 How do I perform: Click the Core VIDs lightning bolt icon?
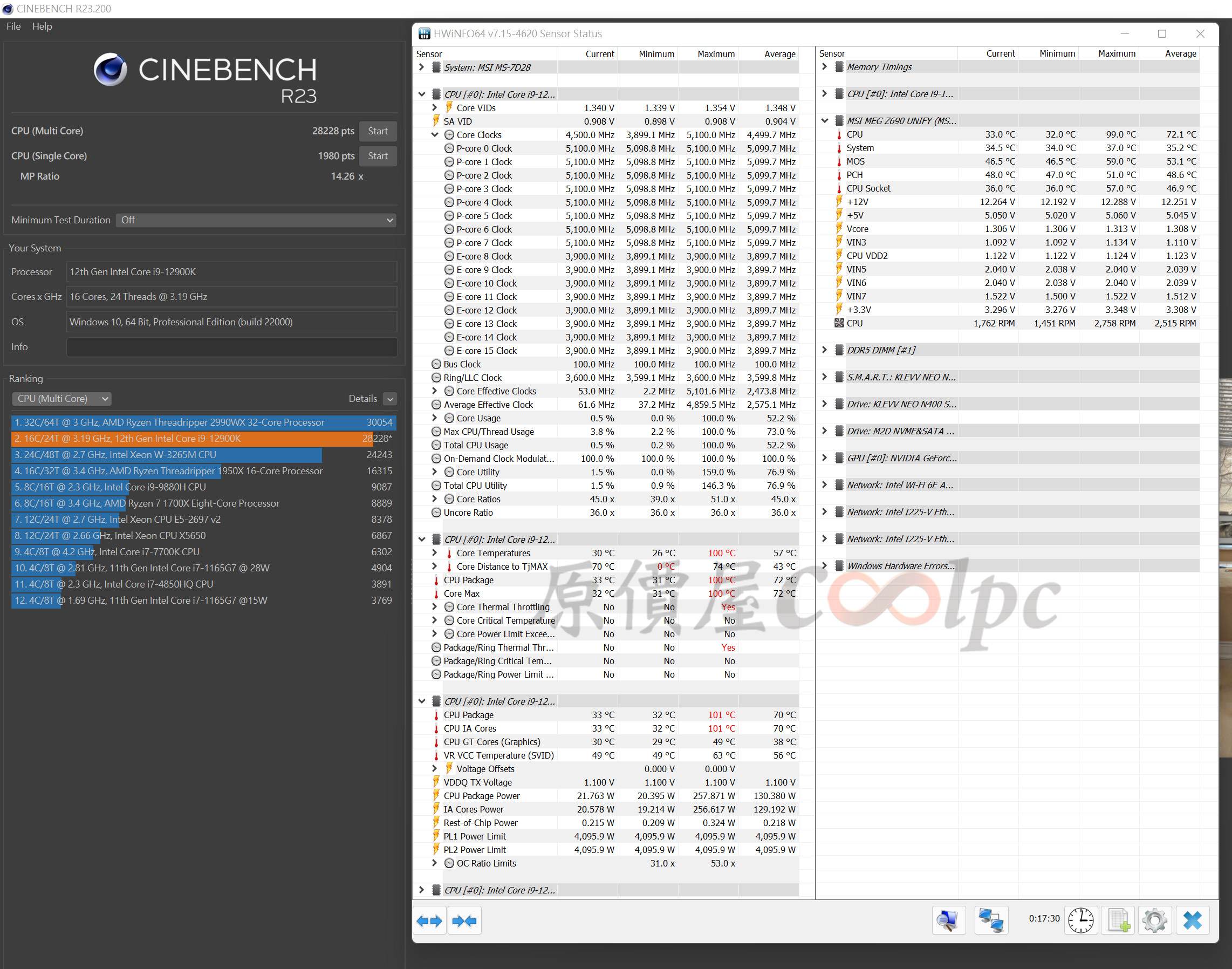(449, 107)
